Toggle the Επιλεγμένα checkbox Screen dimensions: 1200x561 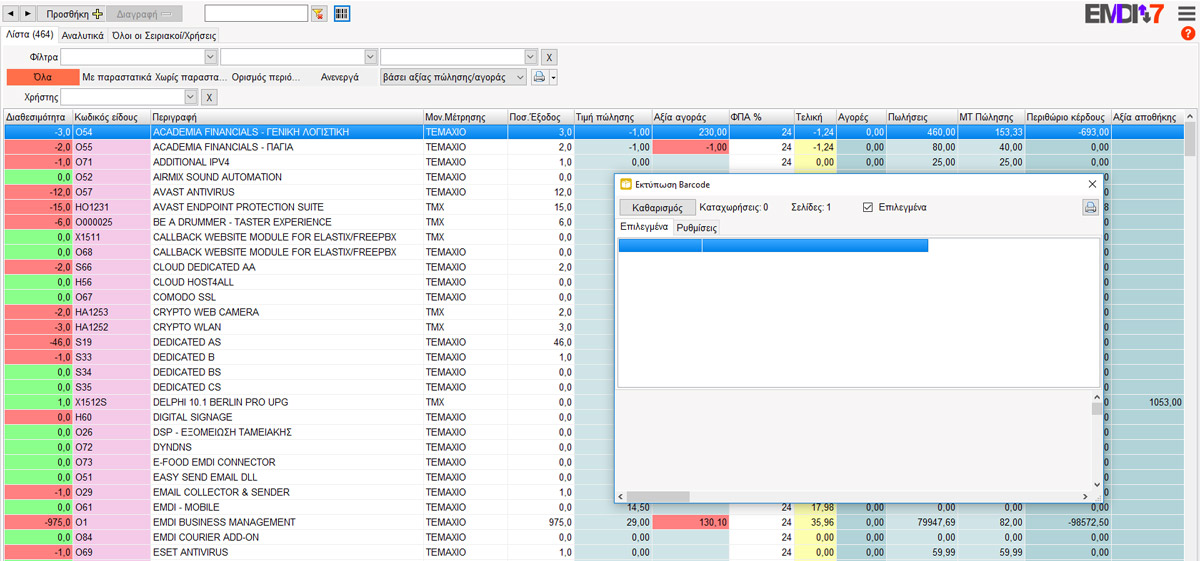[x=868, y=208]
